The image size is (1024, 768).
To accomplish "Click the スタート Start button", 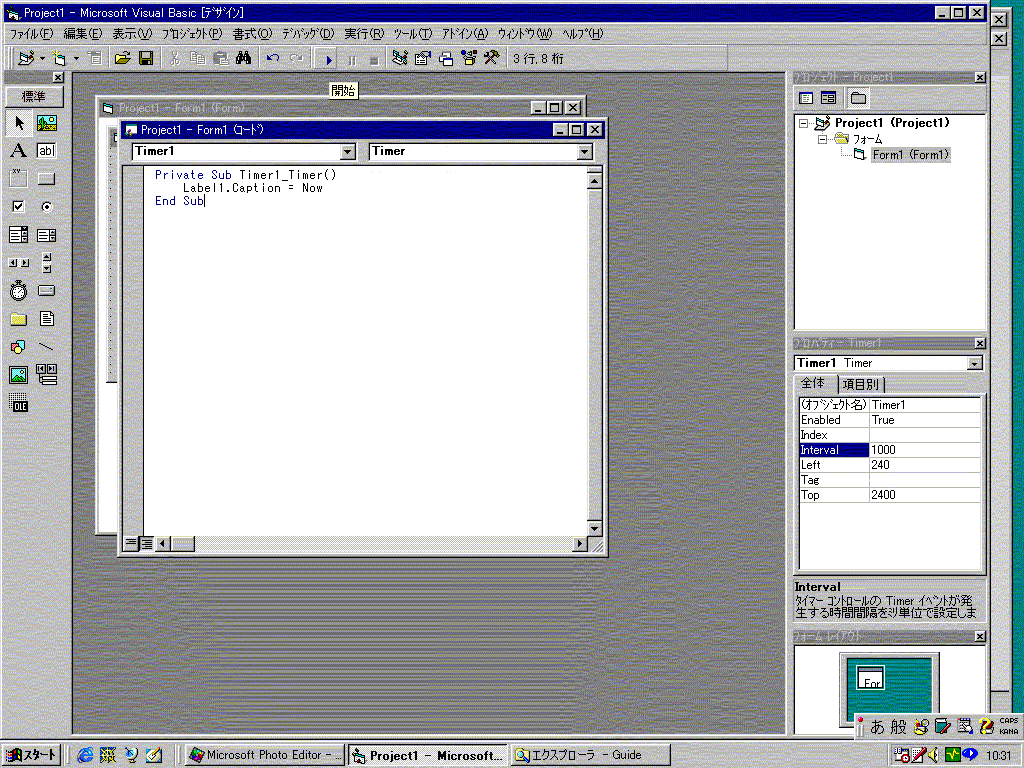I will click(x=31, y=755).
